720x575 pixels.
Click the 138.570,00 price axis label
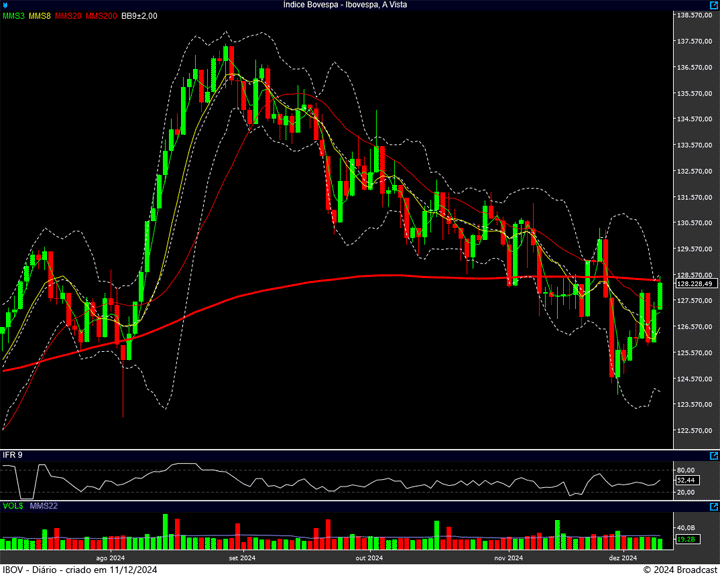(x=694, y=16)
